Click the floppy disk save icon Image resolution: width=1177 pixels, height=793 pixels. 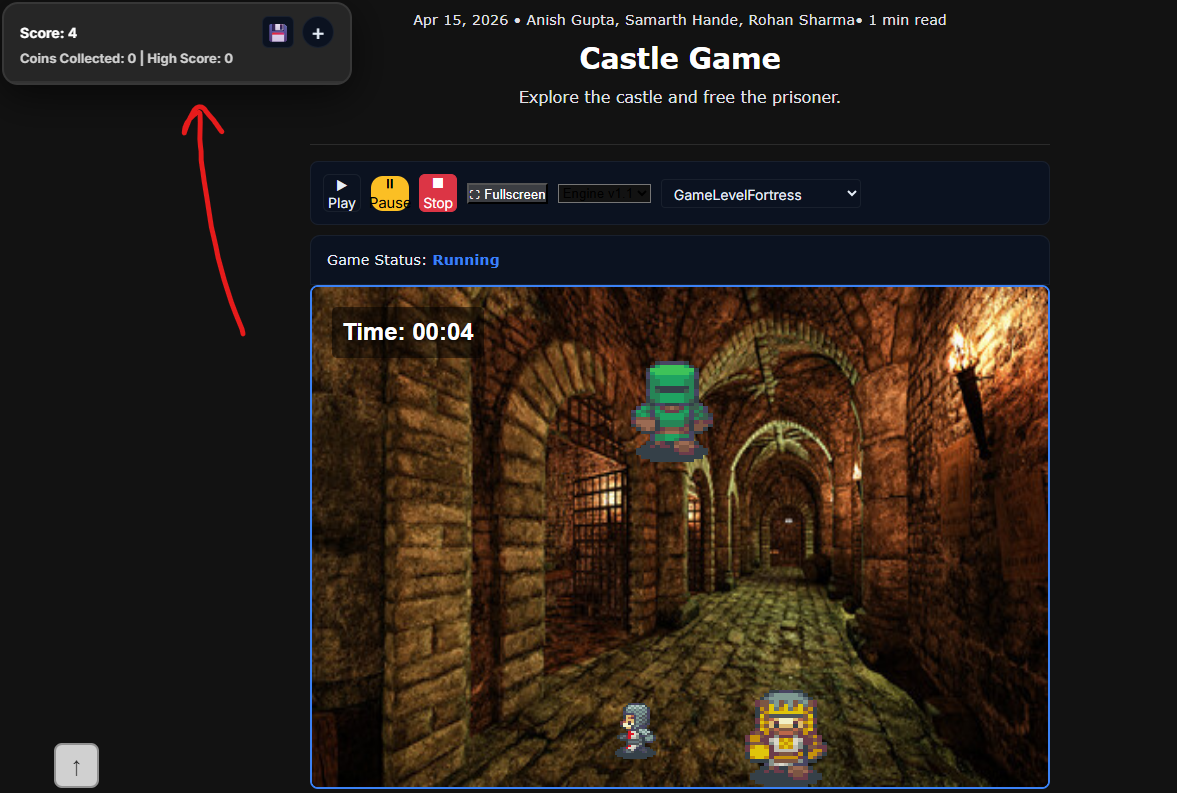point(278,33)
